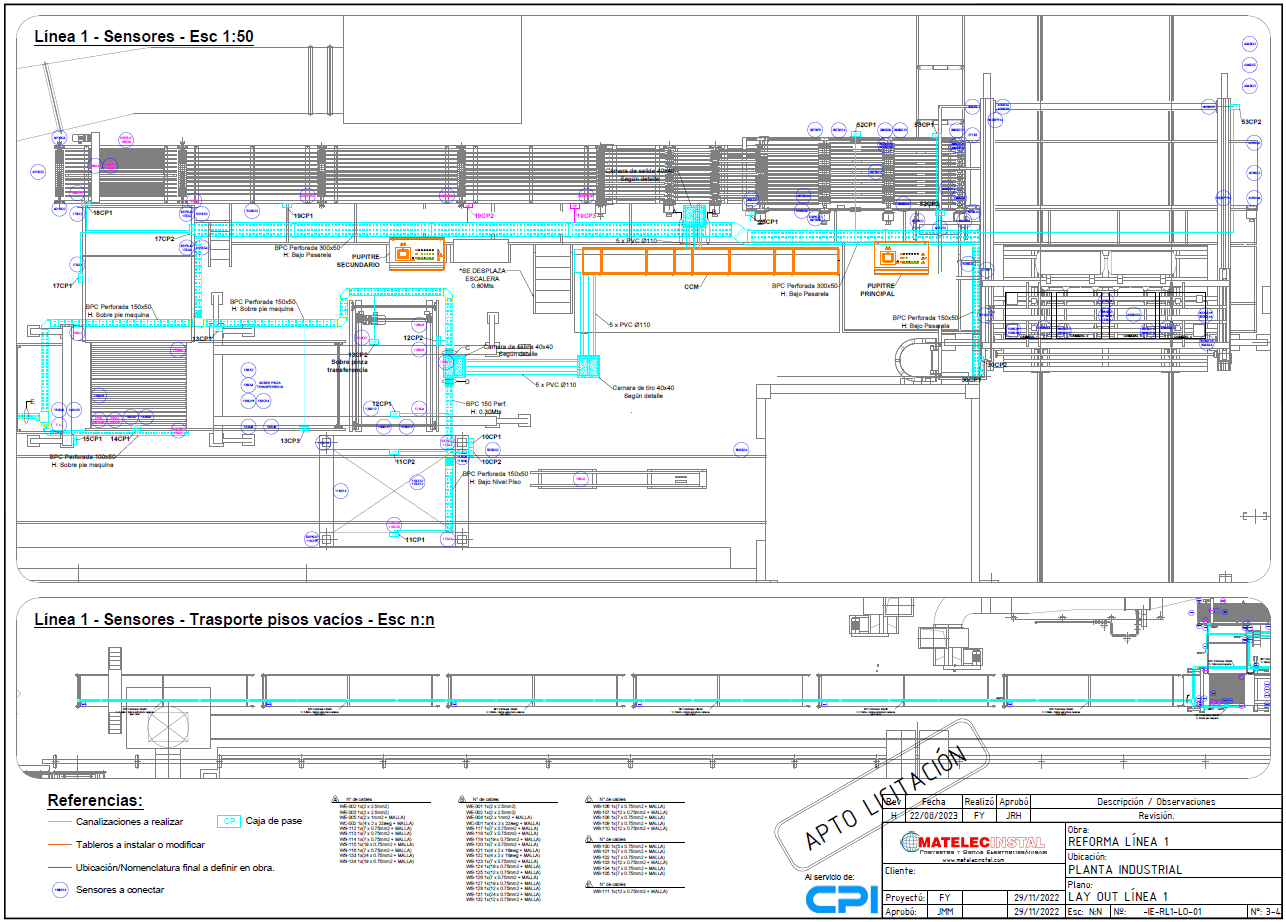Click the Caja de pase CP legend symbol

[x=229, y=821]
